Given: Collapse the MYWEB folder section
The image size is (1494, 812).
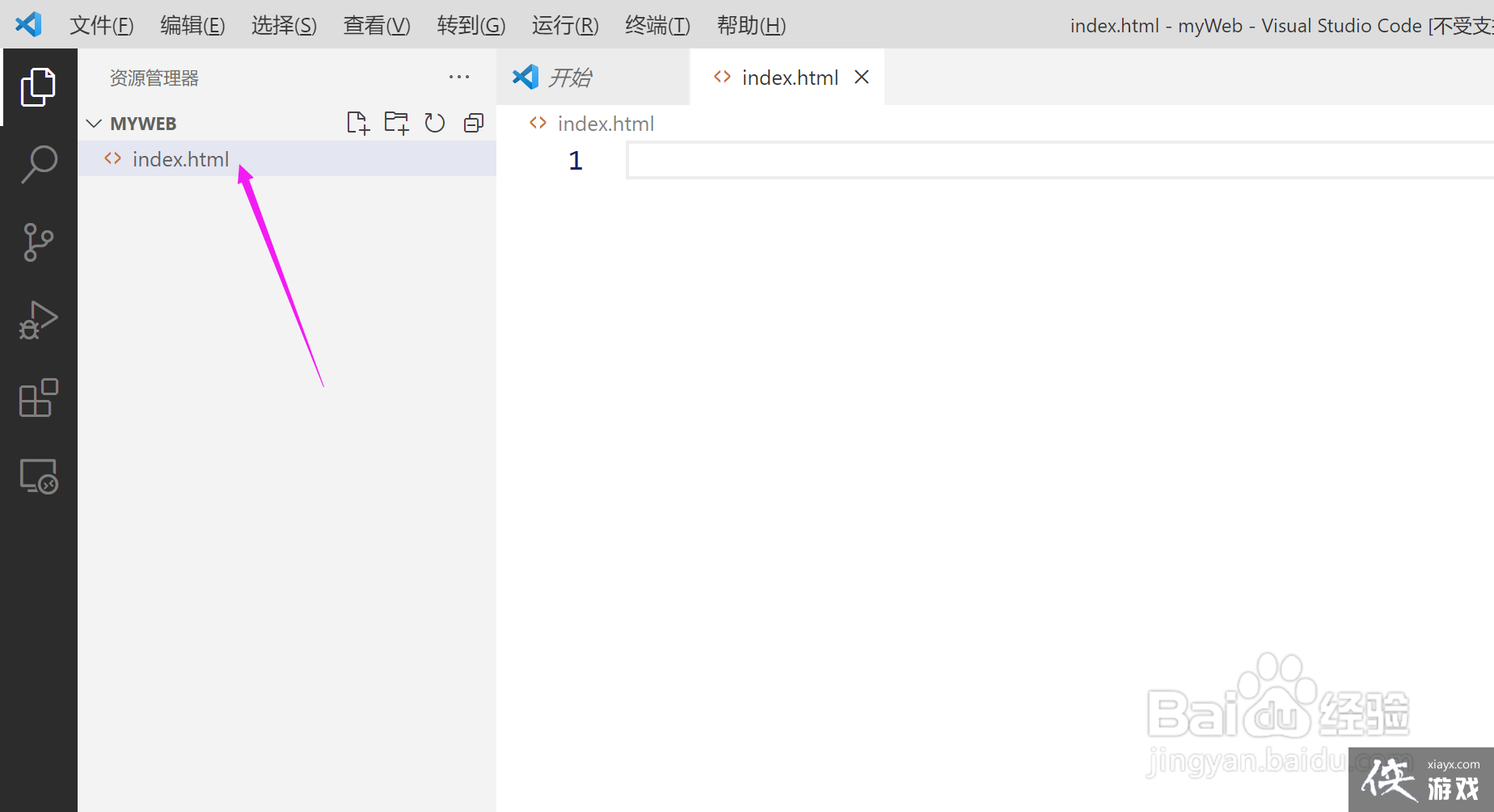Looking at the screenshot, I should point(94,124).
